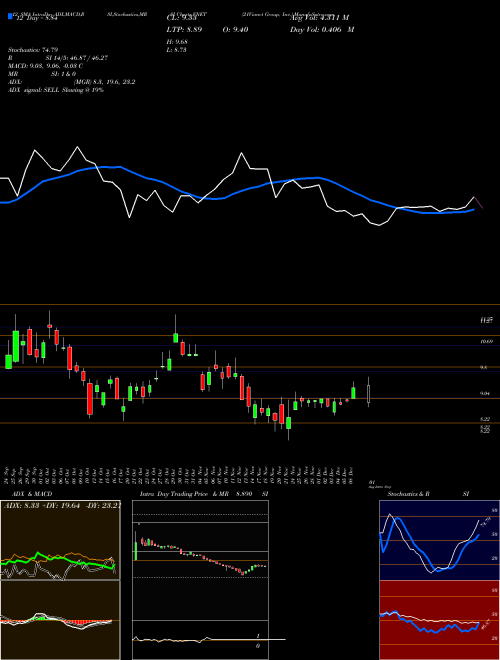Click the 'Stochastics: 74.79' readout
The height and width of the screenshot is (660, 500).
tap(33, 49)
